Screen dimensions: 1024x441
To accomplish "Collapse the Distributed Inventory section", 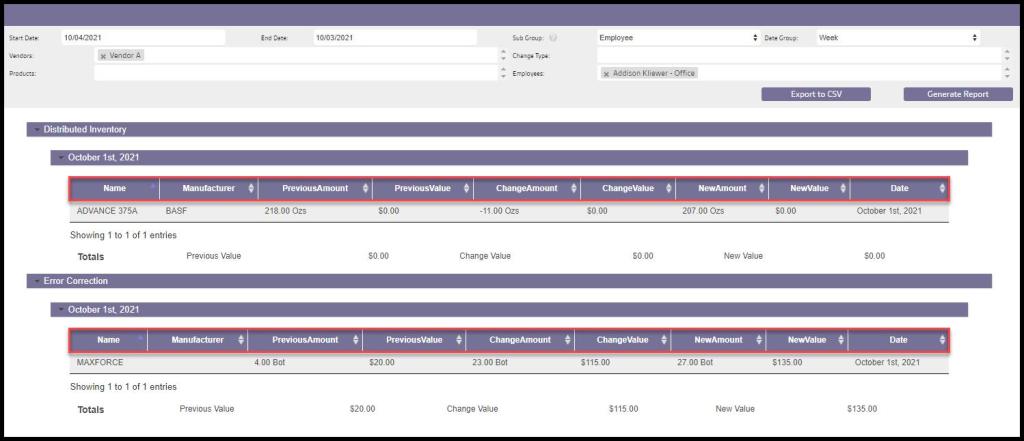I will point(37,129).
